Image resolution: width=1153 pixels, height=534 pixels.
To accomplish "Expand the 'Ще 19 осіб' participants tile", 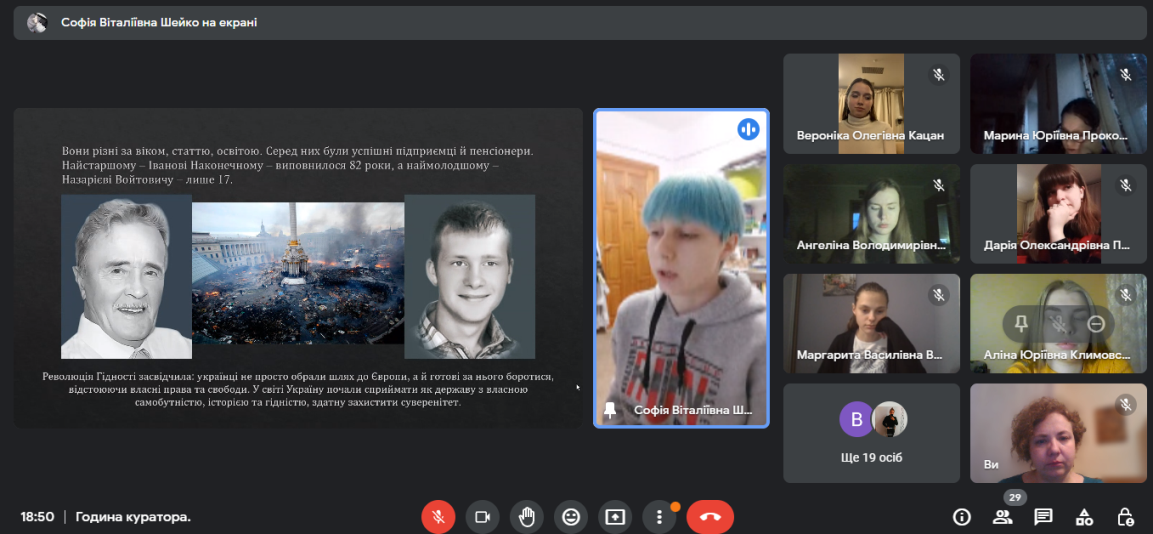I will (871, 433).
